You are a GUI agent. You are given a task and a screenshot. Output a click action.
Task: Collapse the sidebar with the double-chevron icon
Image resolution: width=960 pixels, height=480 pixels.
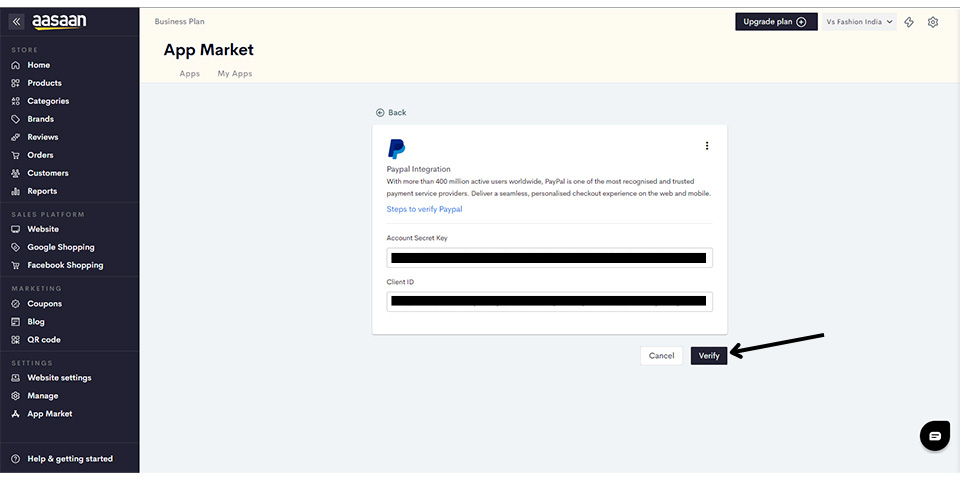click(x=16, y=21)
